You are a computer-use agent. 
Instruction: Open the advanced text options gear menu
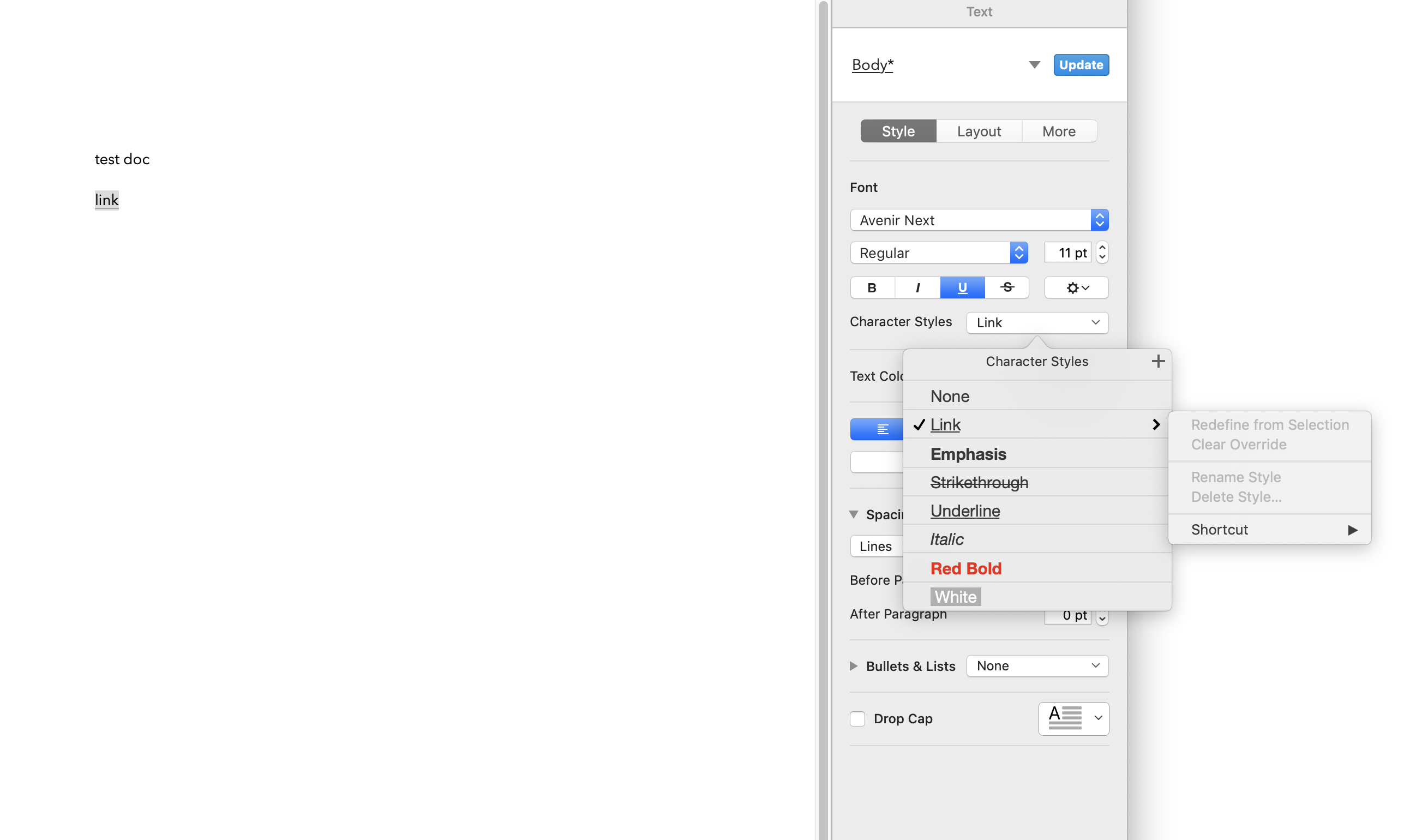point(1075,287)
